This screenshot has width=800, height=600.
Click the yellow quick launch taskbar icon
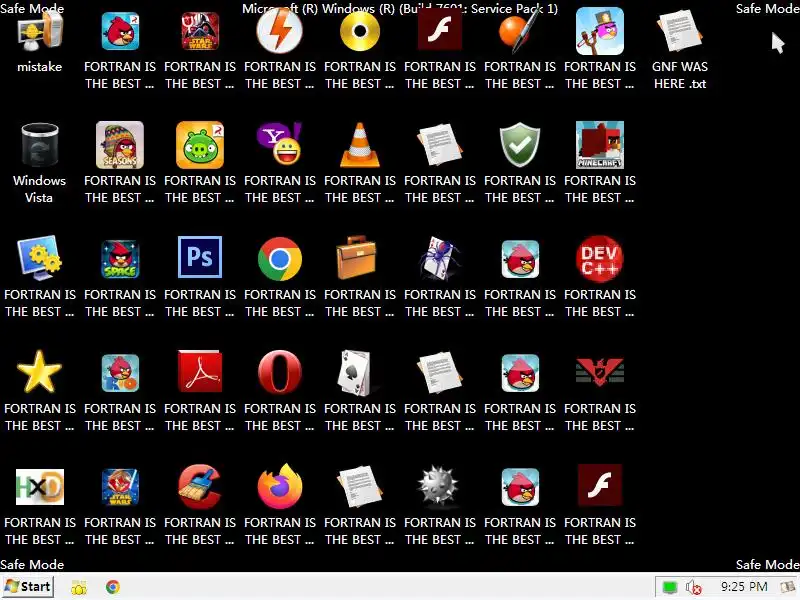click(x=79, y=588)
